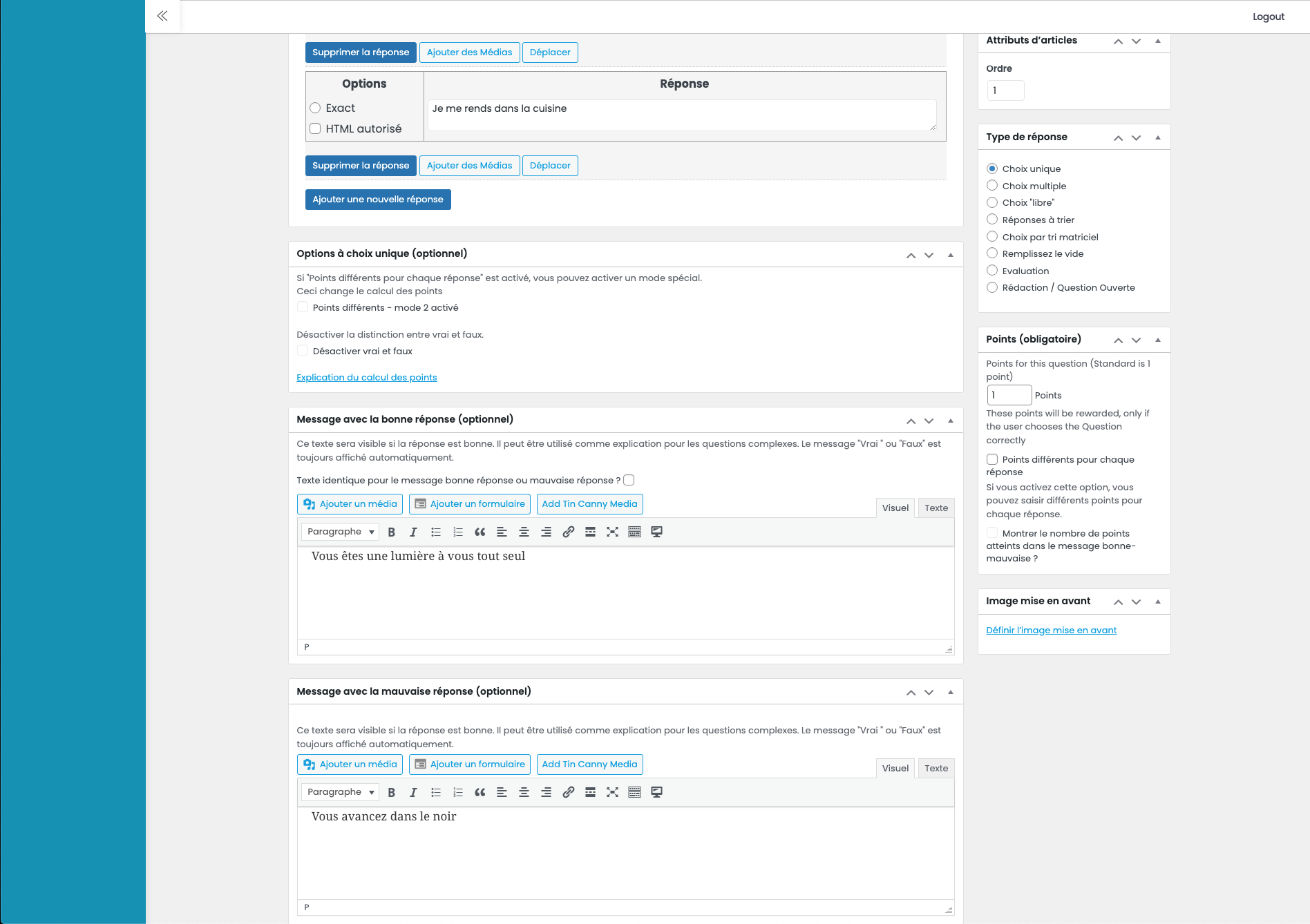Open Explication du calcul des points link
The image size is (1310, 924).
tap(366, 378)
